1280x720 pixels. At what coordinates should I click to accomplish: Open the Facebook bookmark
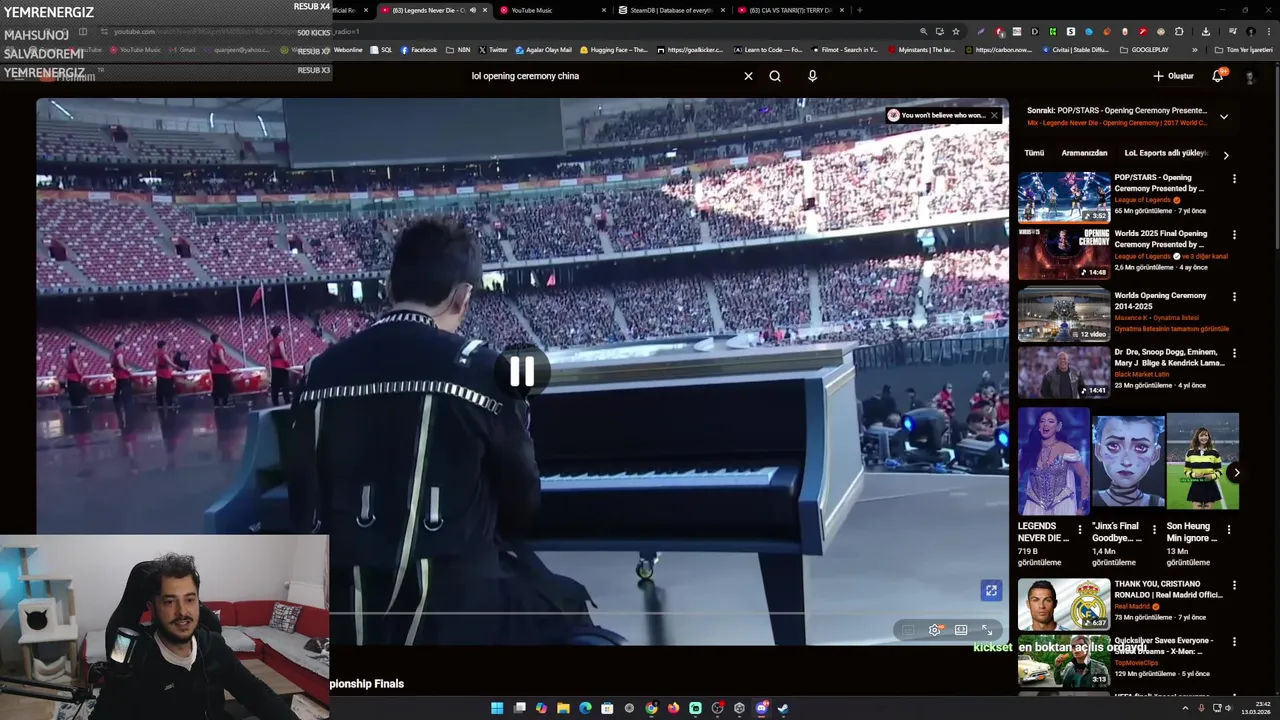click(419, 50)
